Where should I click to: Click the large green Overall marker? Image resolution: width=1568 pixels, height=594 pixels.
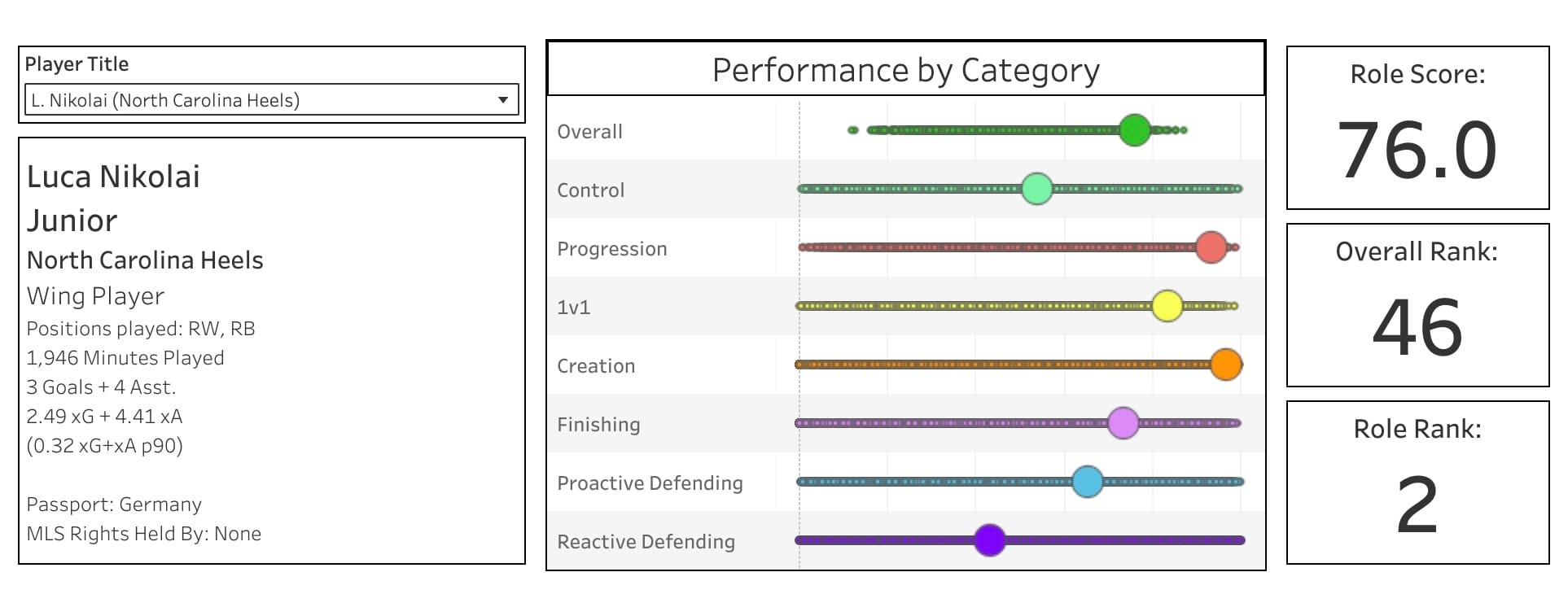[x=1134, y=130]
